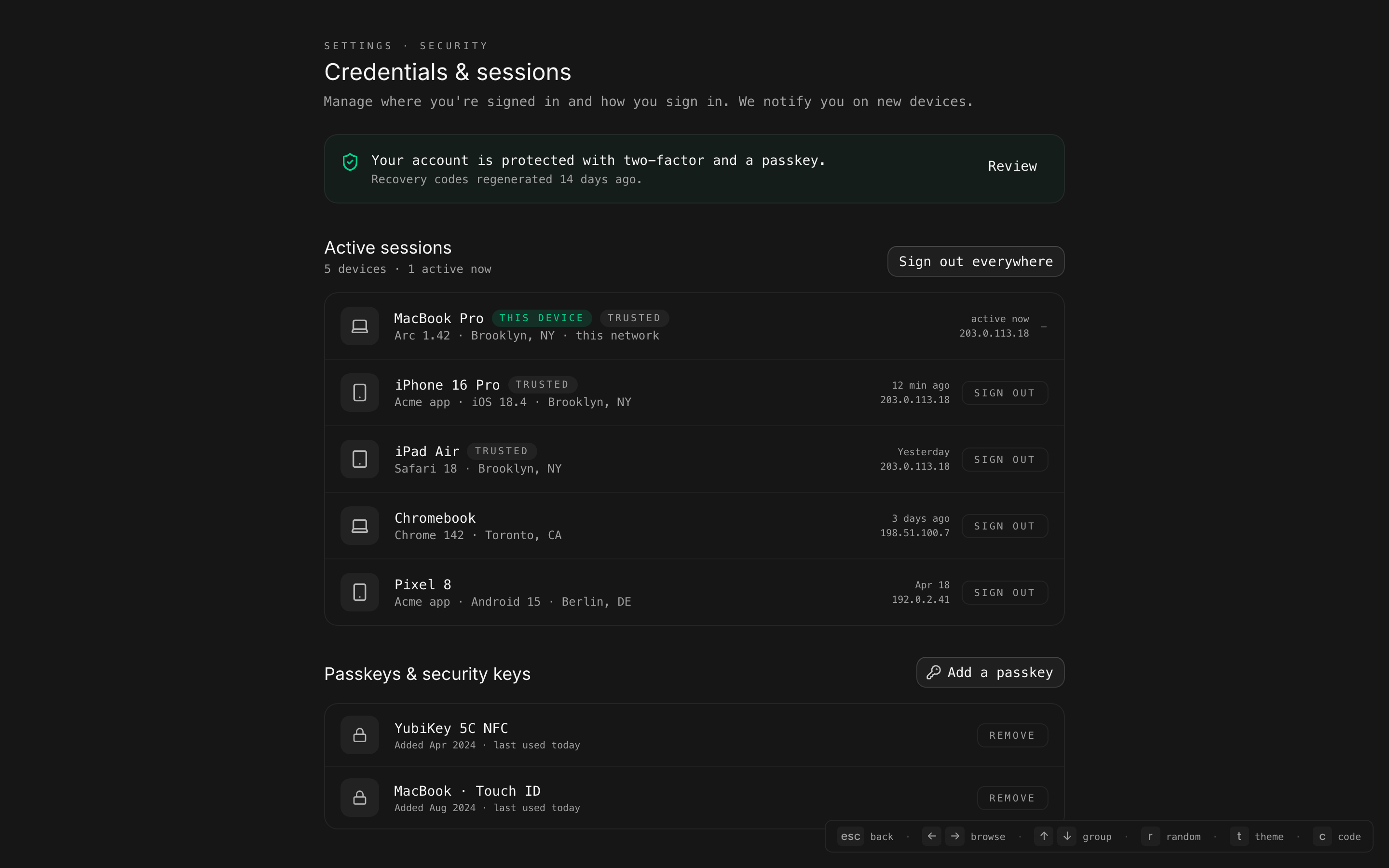The image size is (1389, 868).
Task: Click the iPad Air tablet icon
Action: (x=359, y=459)
